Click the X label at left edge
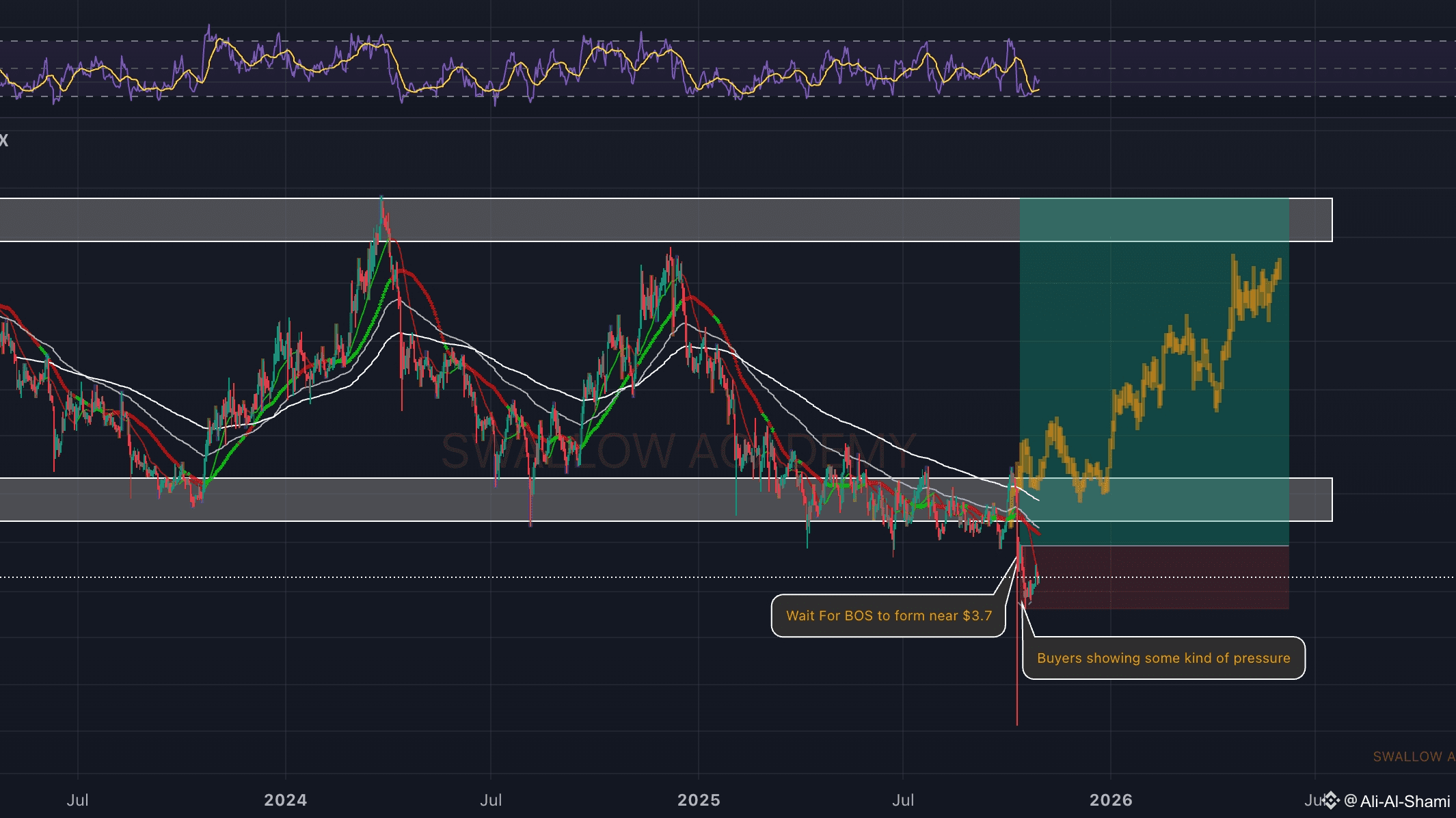Viewport: 1456px width, 818px height. click(x=4, y=141)
